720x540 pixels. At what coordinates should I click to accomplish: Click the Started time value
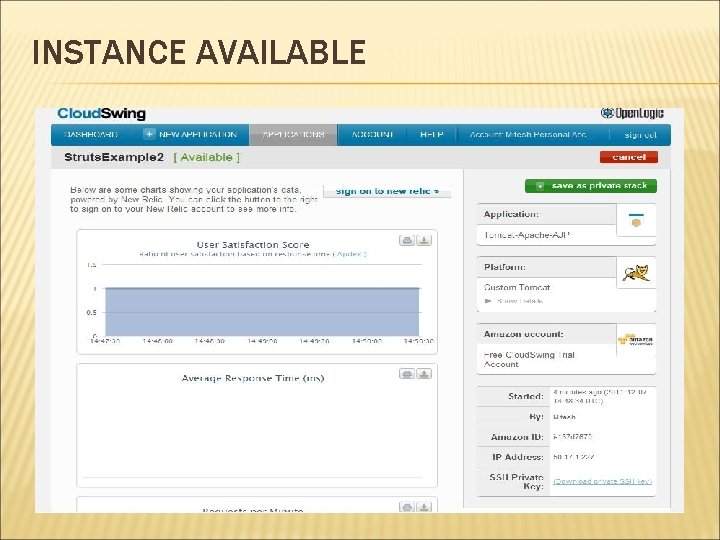point(600,397)
